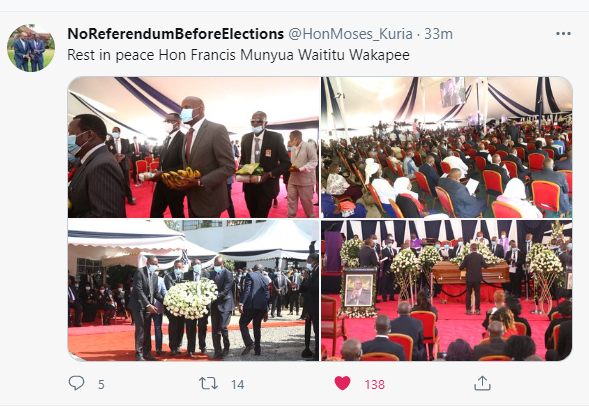
Task: Open the reply speech bubble icon
Action: 76,383
